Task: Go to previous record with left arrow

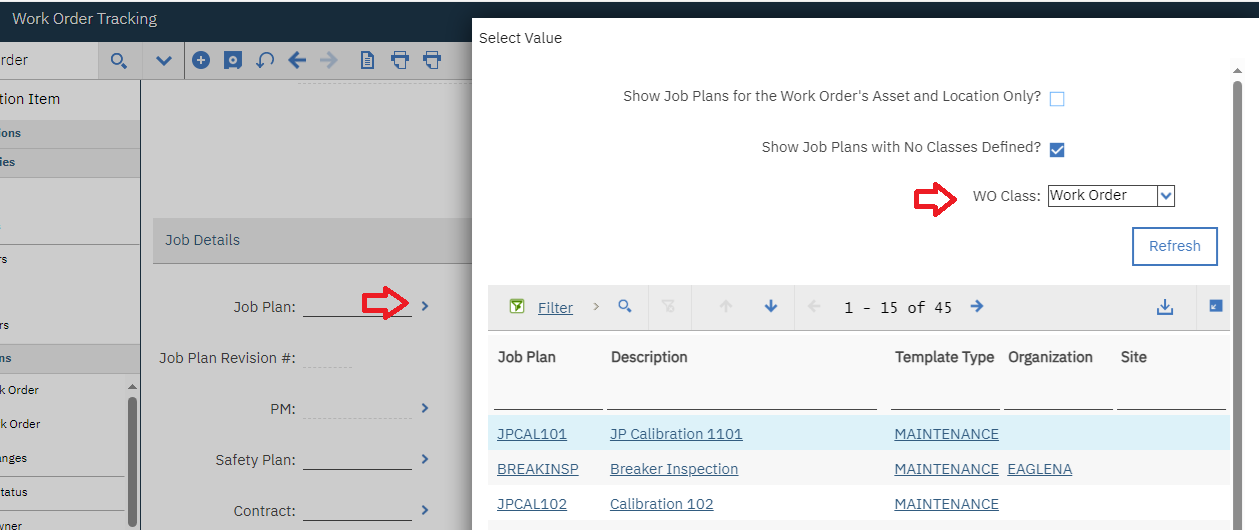Action: (297, 60)
